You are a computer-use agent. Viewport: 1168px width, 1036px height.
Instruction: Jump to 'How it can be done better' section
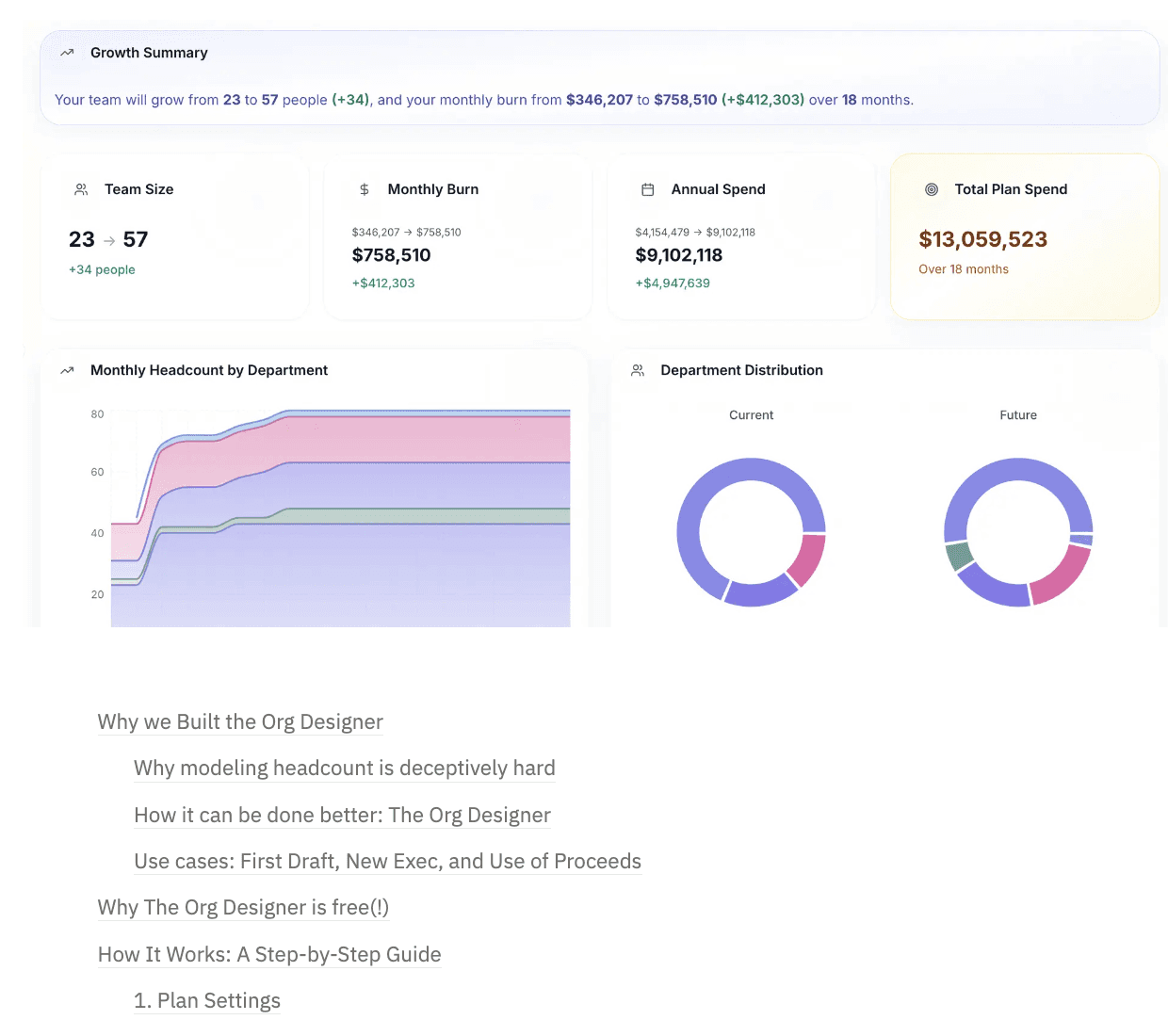[342, 815]
